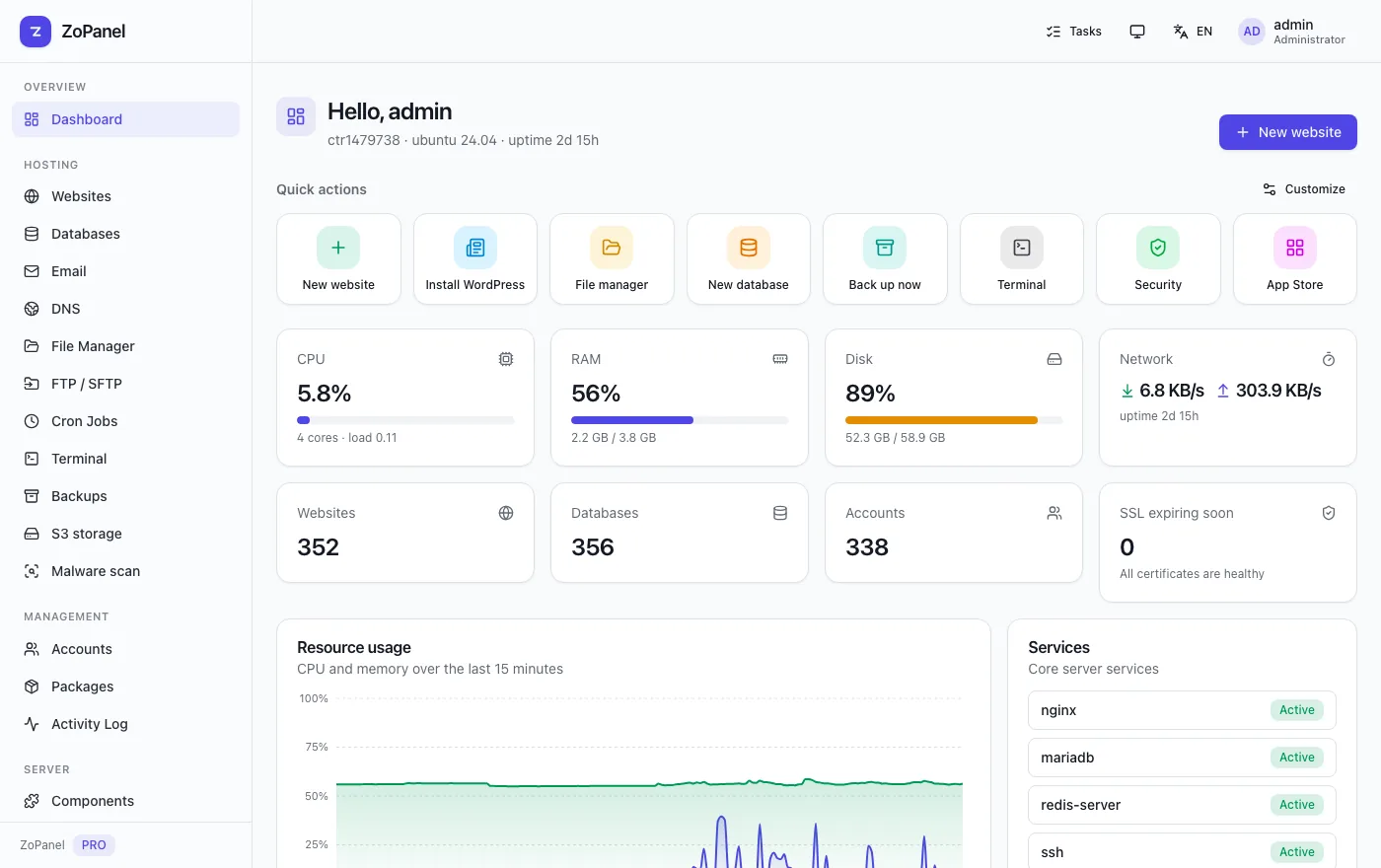Image resolution: width=1381 pixels, height=868 pixels.
Task: Open Email section in sidebar
Action: pos(126,271)
